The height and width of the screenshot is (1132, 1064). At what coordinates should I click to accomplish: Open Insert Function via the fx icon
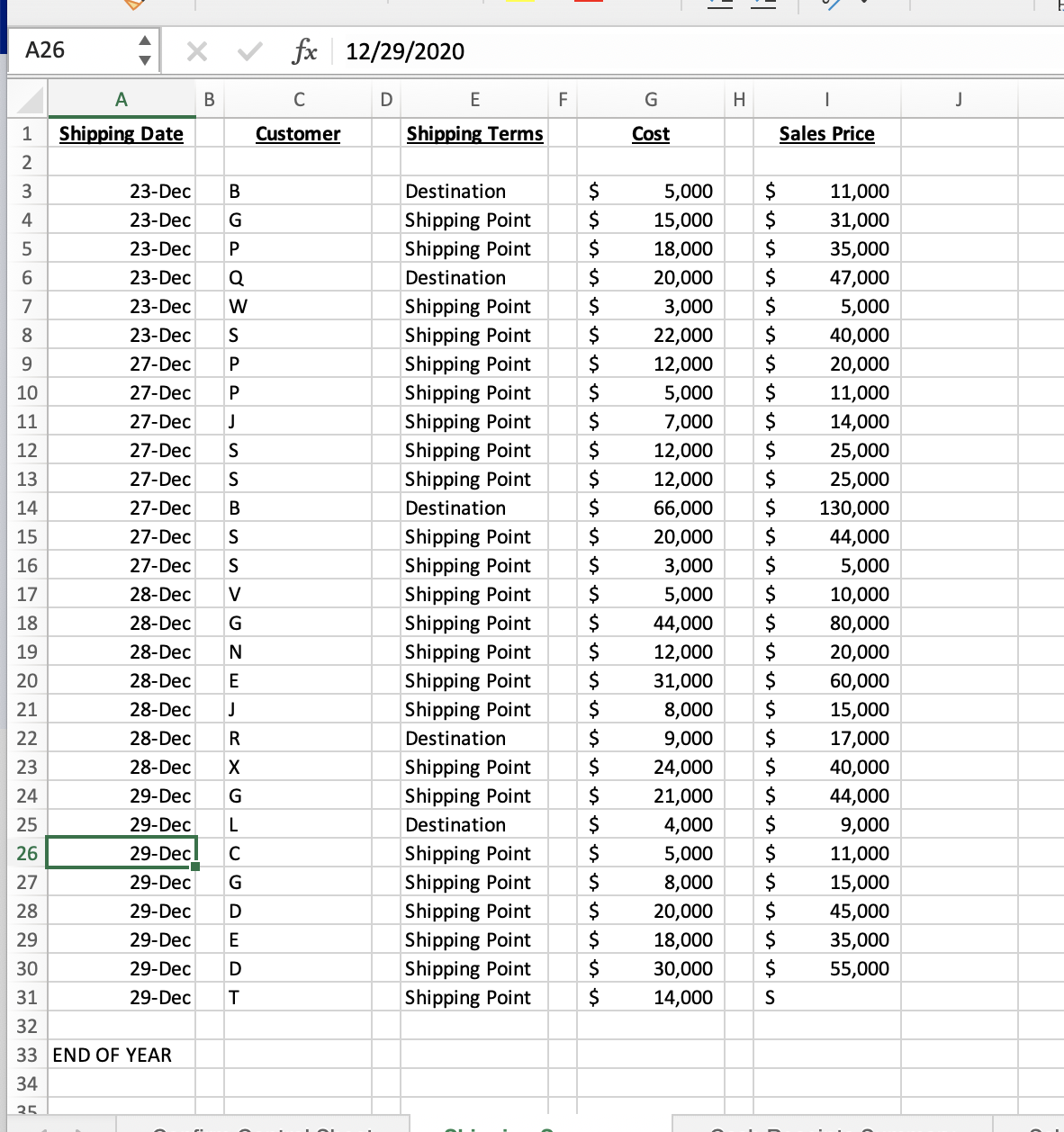pos(304,51)
